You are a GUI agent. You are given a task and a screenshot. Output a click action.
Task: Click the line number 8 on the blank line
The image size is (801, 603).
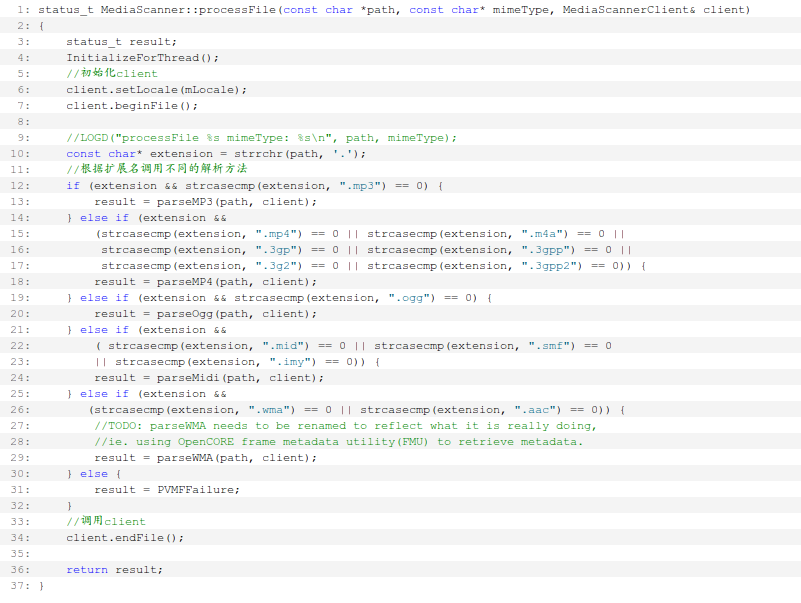(23, 122)
